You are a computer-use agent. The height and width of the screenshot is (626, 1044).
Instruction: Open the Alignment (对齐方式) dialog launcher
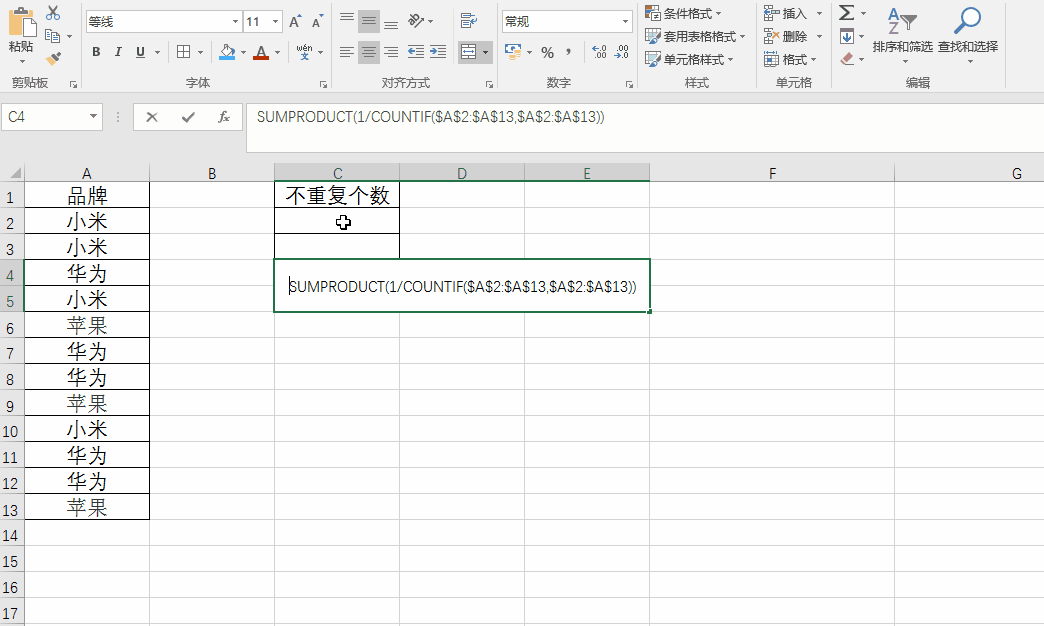point(489,85)
